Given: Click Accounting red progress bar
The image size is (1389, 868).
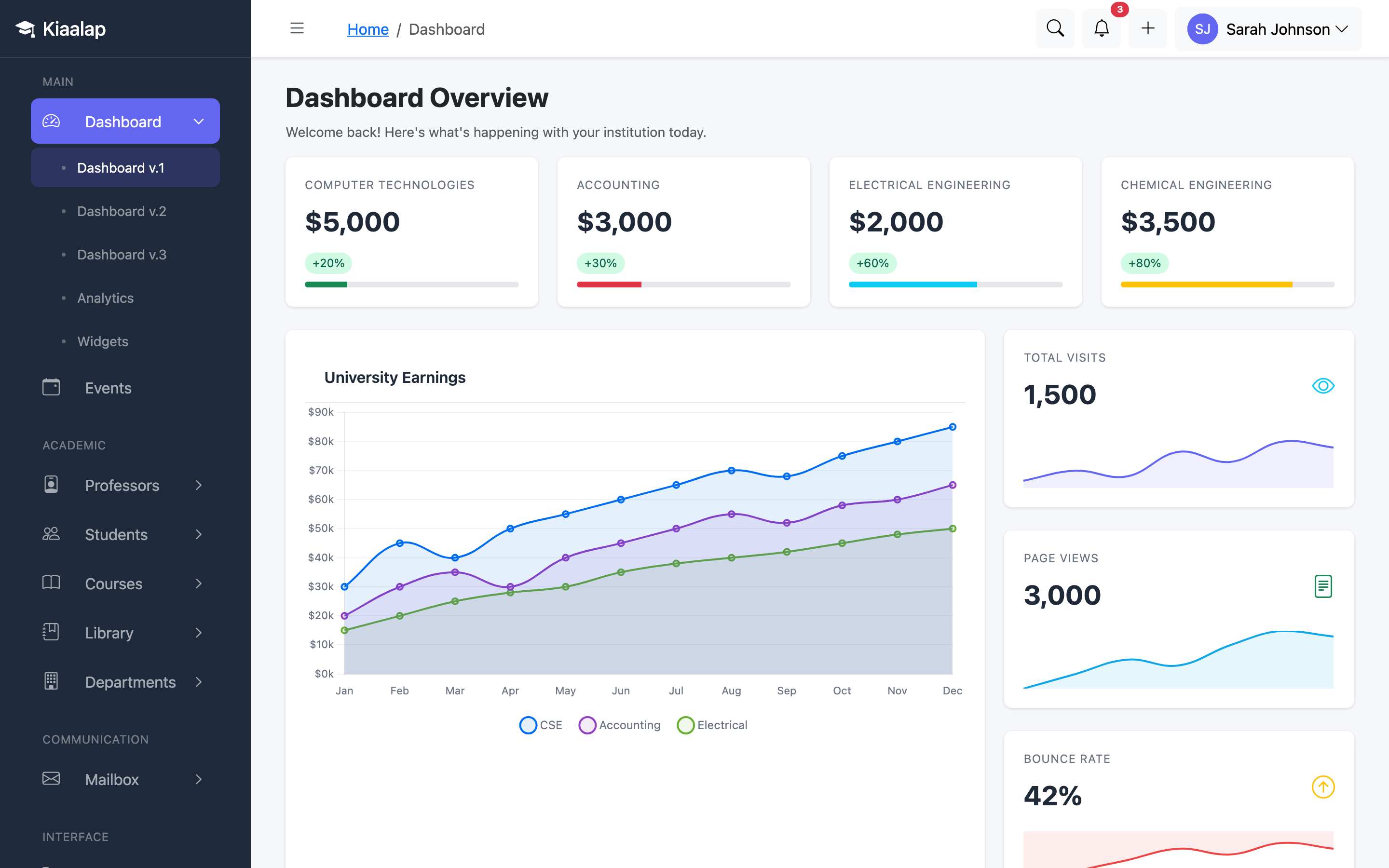Looking at the screenshot, I should (609, 285).
